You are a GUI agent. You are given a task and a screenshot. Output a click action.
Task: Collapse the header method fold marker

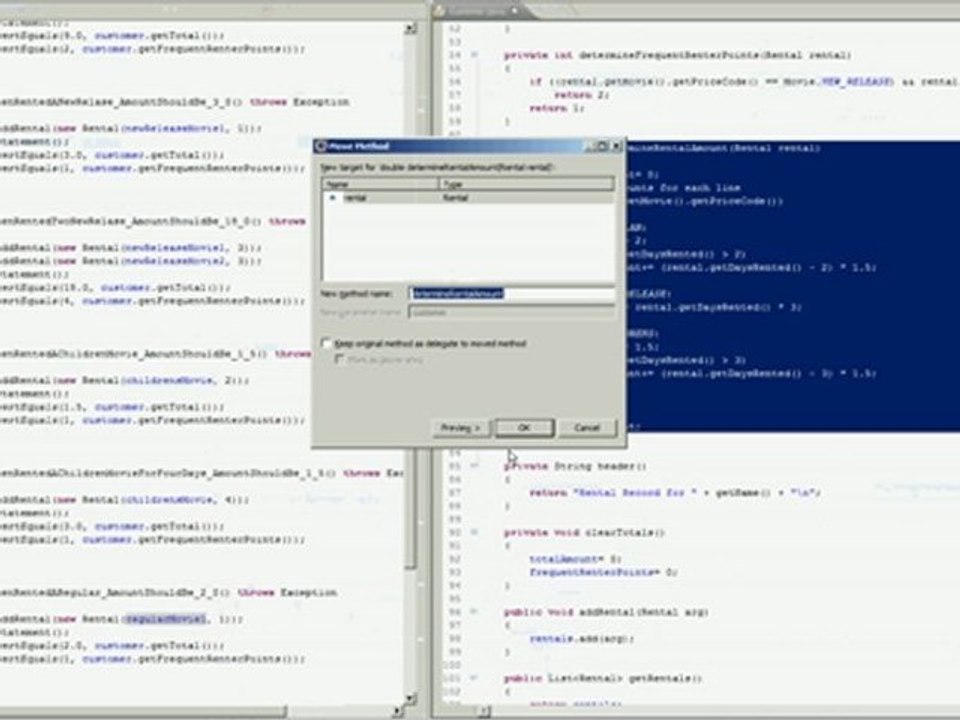point(474,465)
